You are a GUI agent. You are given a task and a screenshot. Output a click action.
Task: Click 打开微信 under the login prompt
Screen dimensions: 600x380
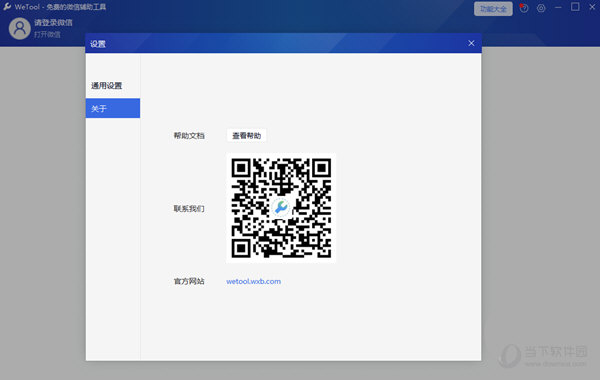tap(47, 34)
